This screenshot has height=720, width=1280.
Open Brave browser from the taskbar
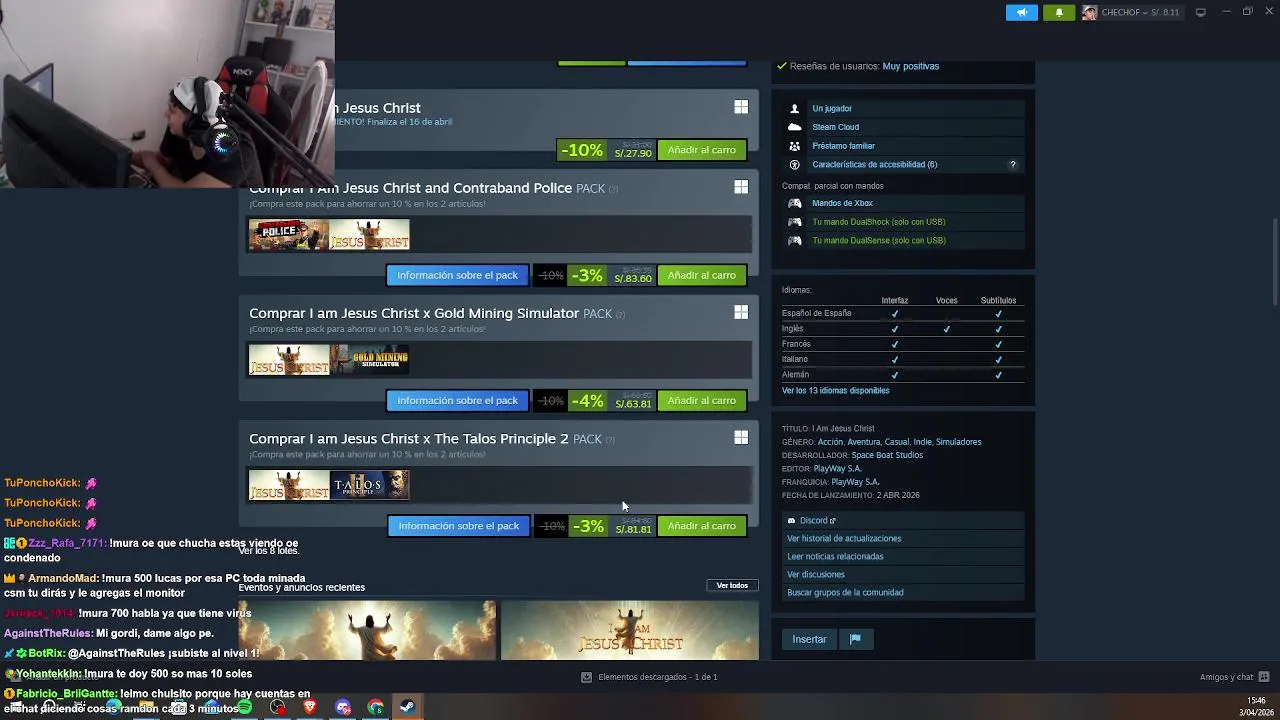pyautogui.click(x=310, y=708)
